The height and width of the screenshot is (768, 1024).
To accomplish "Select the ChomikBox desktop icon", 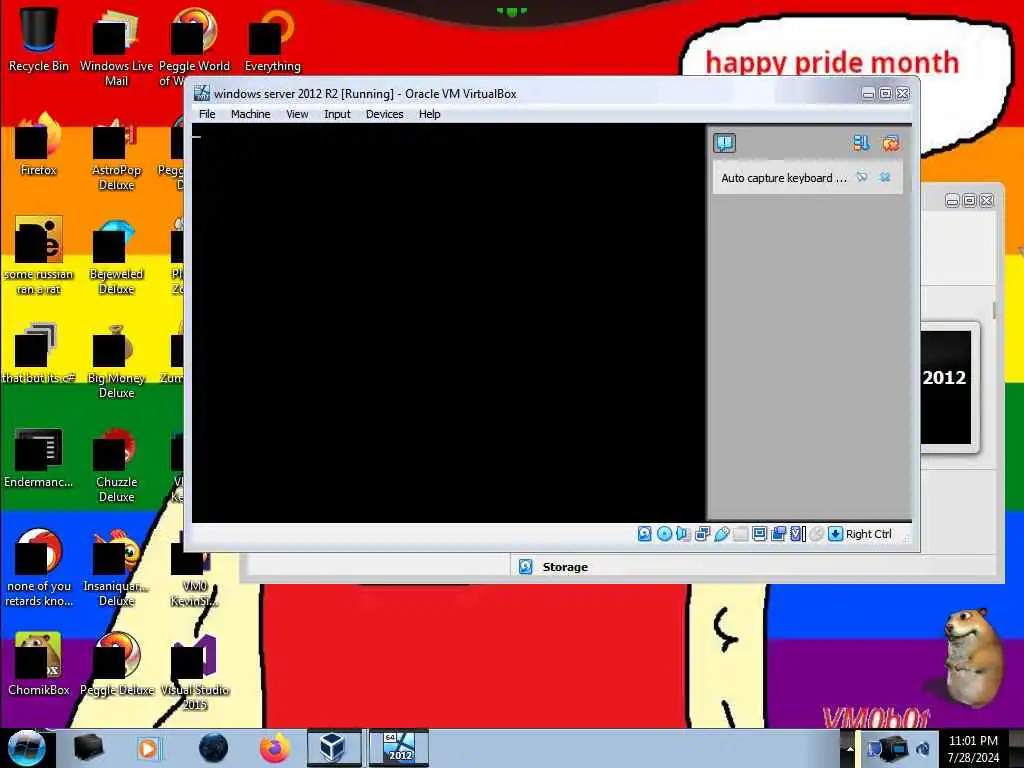I will 39,664.
